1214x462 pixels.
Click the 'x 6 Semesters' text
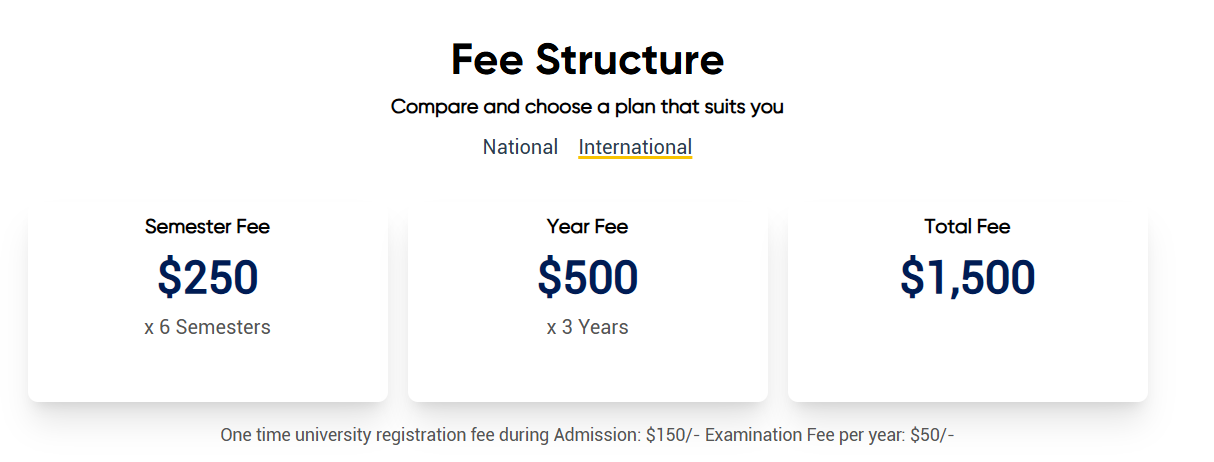pos(207,327)
